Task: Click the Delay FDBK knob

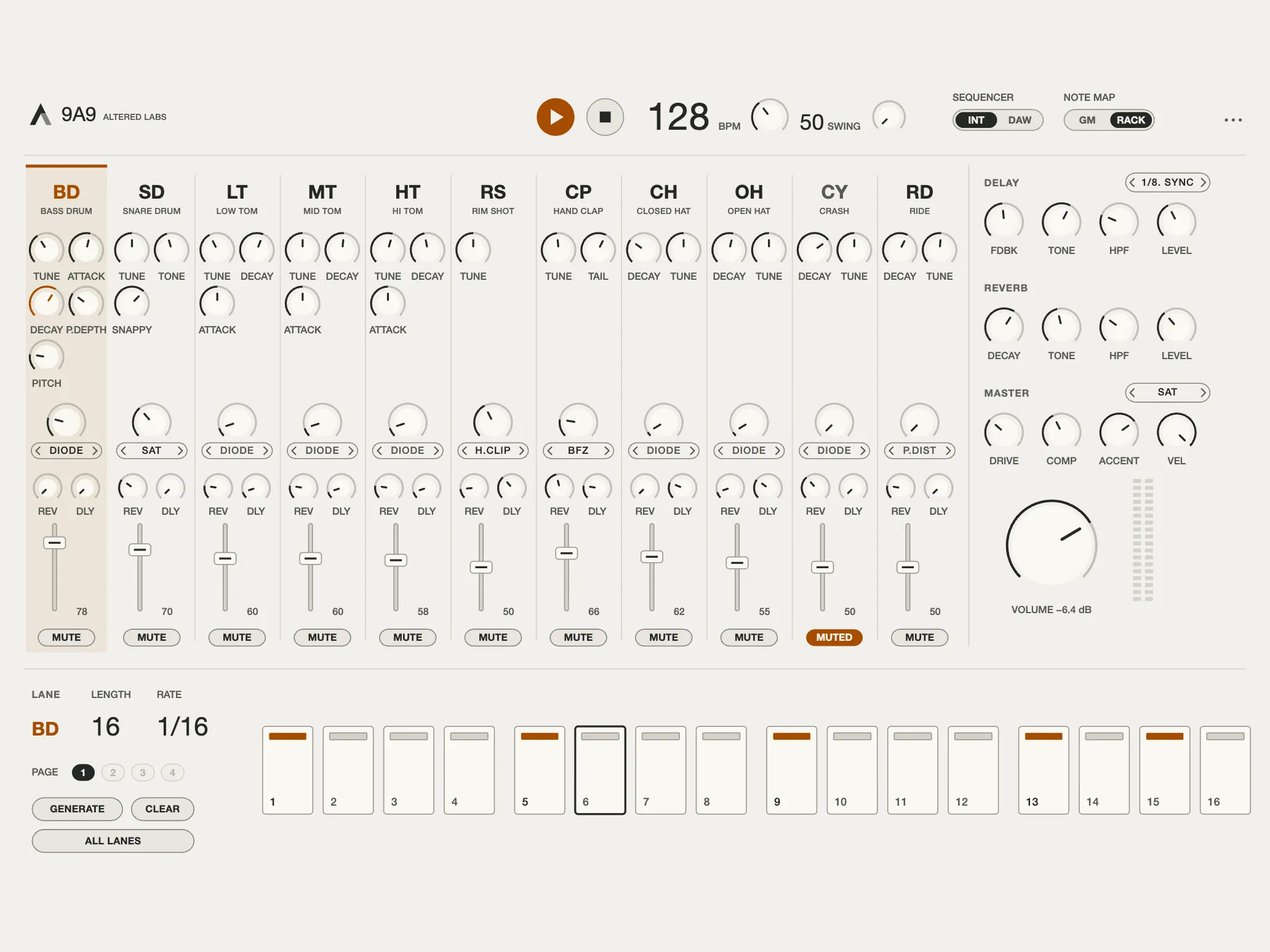Action: [1004, 221]
